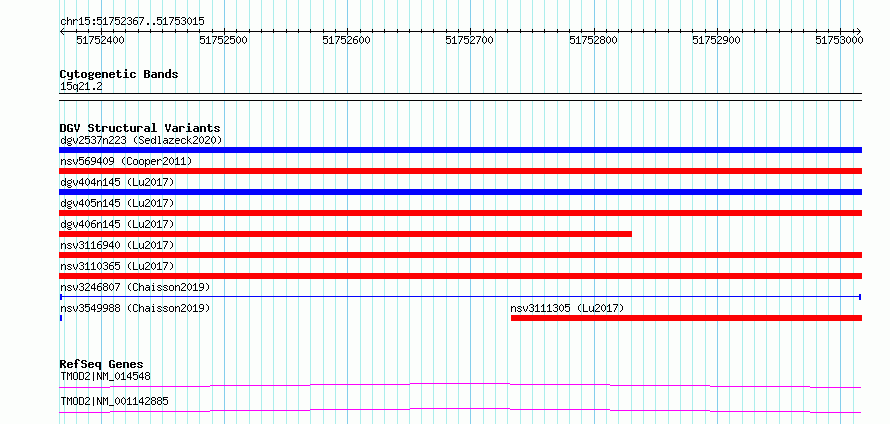Viewport: 890px width, 424px height.
Task: Click the red bar of dgv405n145
Action: point(460,213)
